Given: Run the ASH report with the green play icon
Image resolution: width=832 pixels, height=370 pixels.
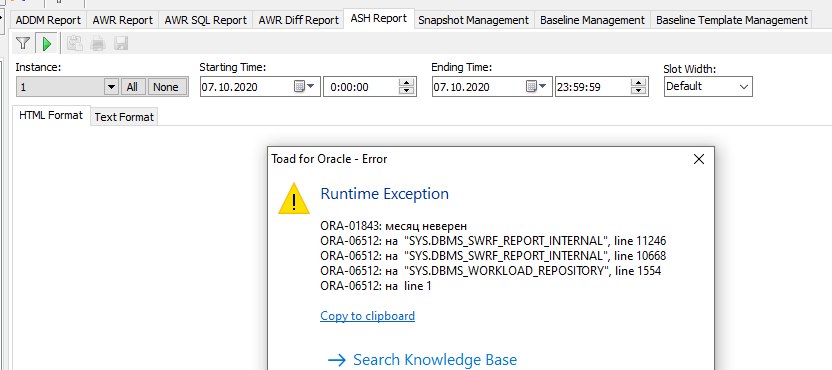Looking at the screenshot, I should tap(47, 44).
